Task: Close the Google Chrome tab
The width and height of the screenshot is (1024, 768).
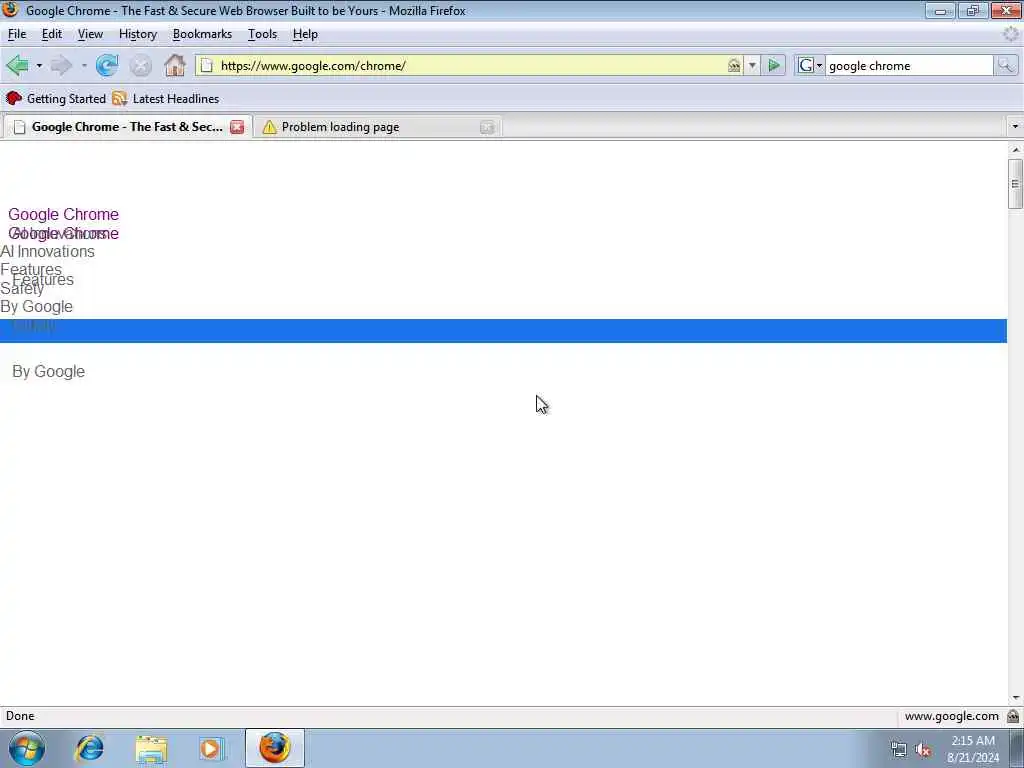Action: (x=237, y=127)
